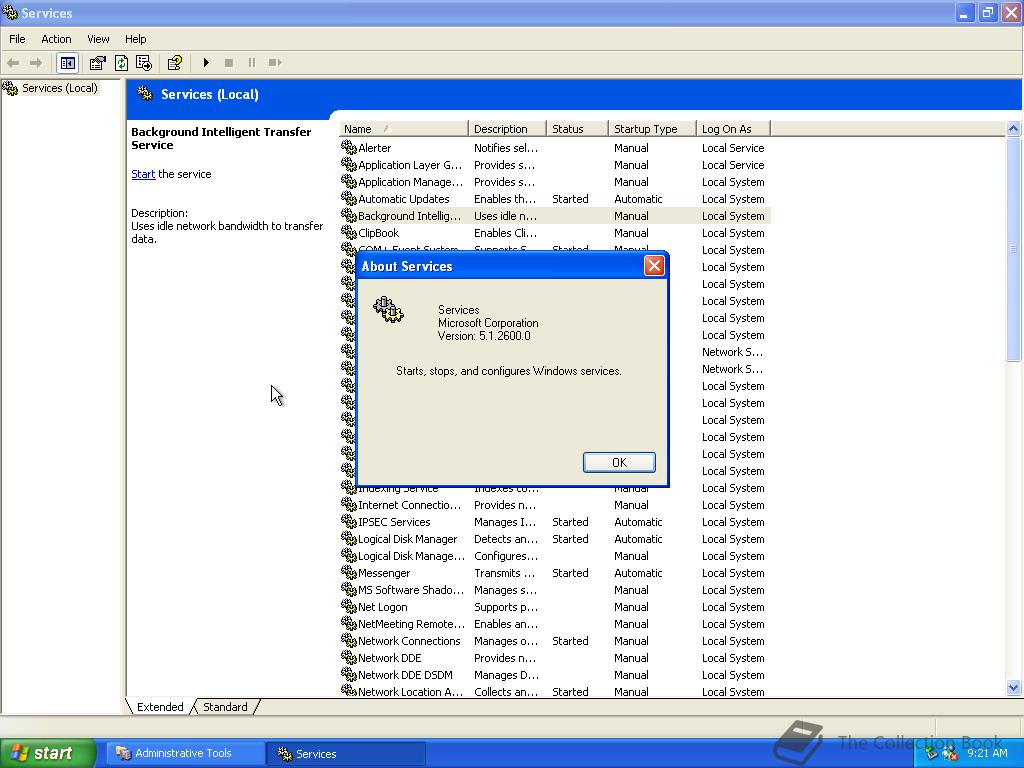Click the Stop Service toolbar icon

click(x=229, y=63)
